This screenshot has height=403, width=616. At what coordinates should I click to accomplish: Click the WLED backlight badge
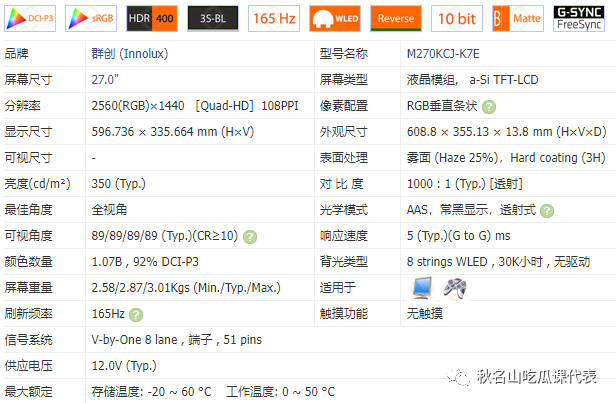(x=335, y=18)
